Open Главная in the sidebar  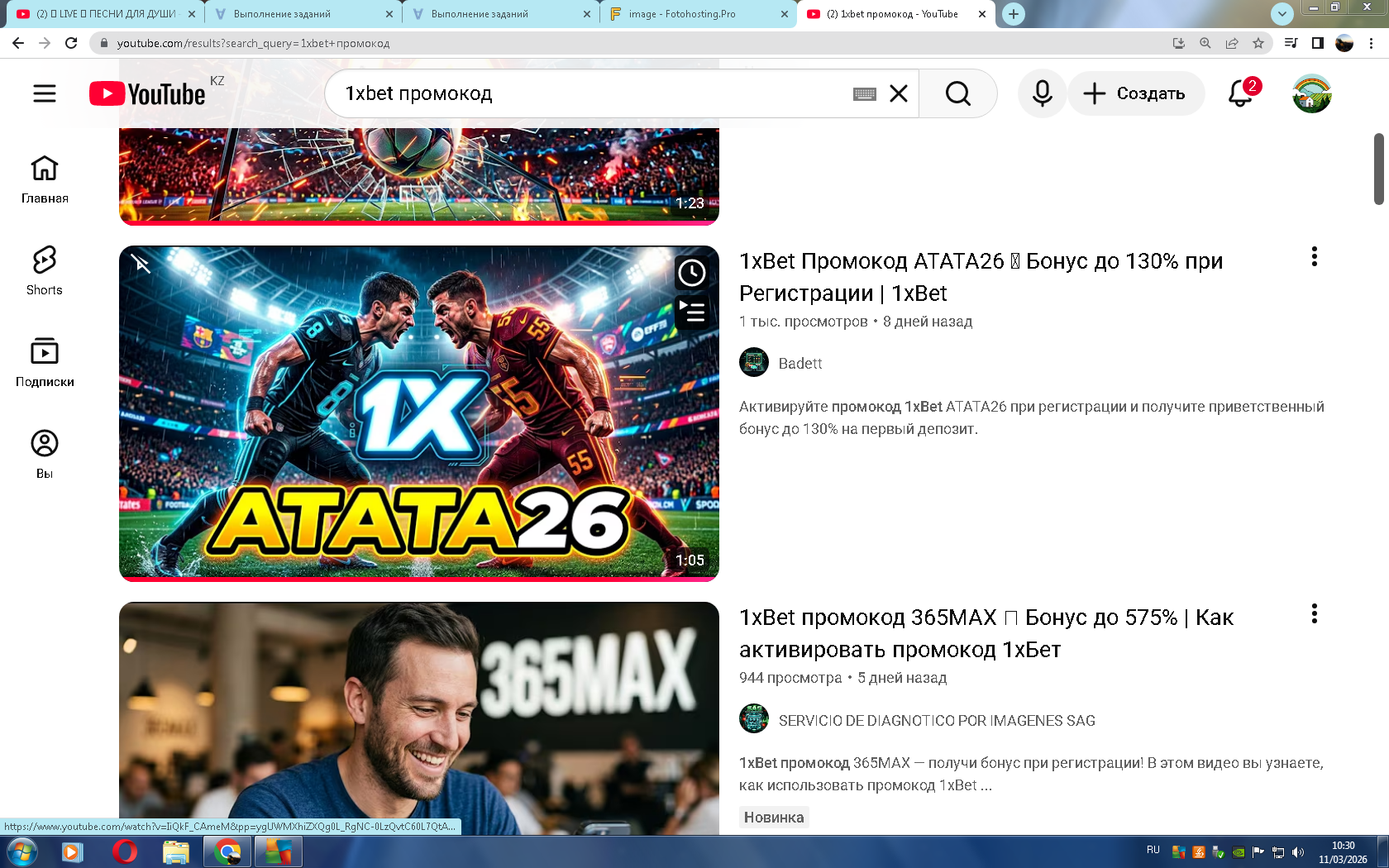pyautogui.click(x=45, y=179)
